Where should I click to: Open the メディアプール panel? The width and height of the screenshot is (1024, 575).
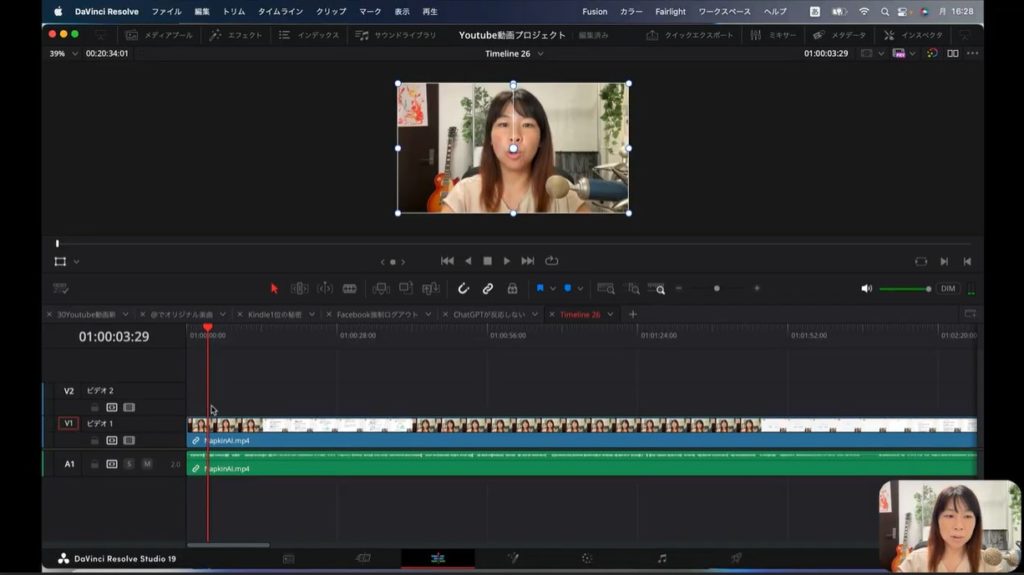tap(158, 35)
